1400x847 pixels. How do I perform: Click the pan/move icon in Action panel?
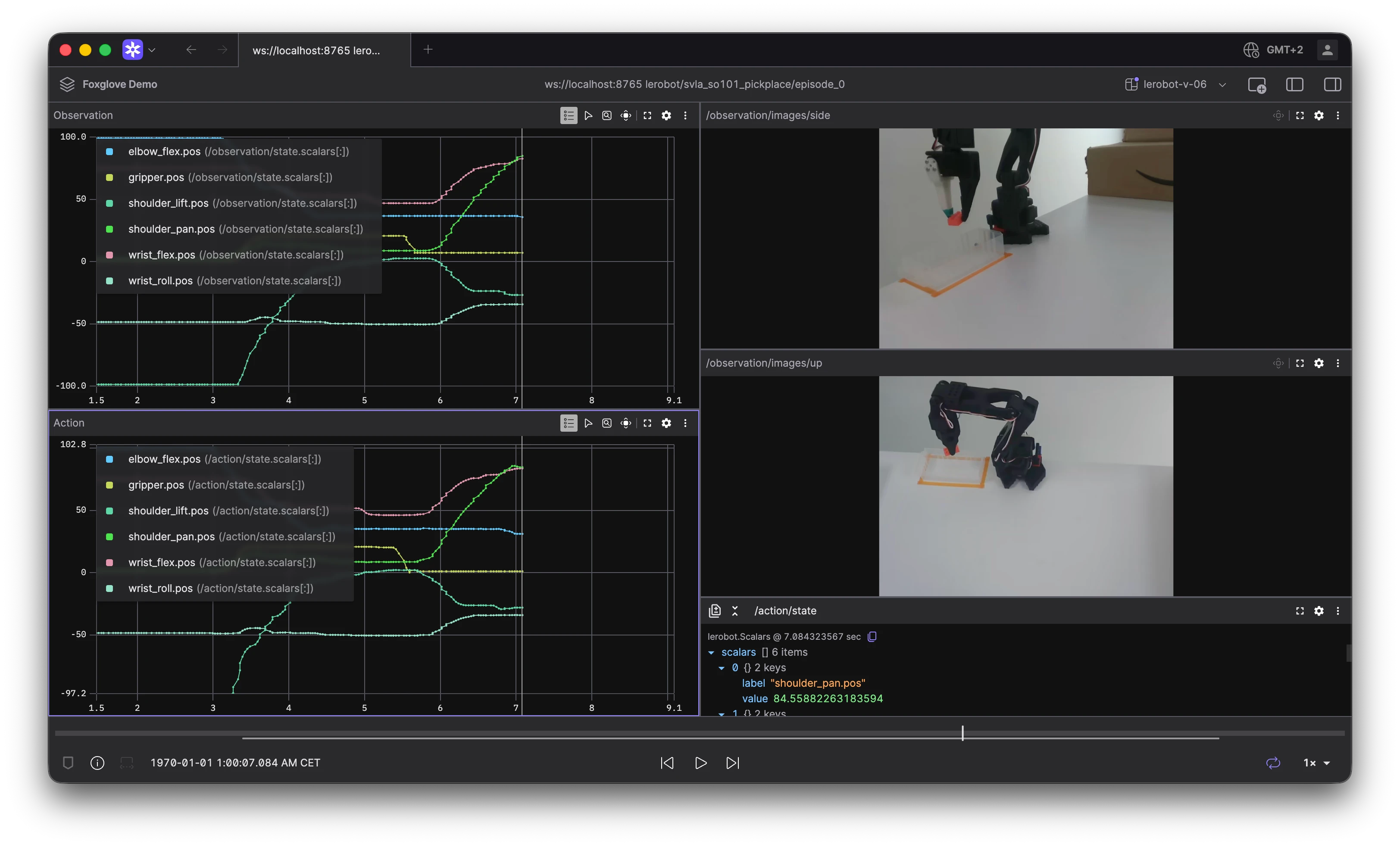pyautogui.click(x=625, y=423)
